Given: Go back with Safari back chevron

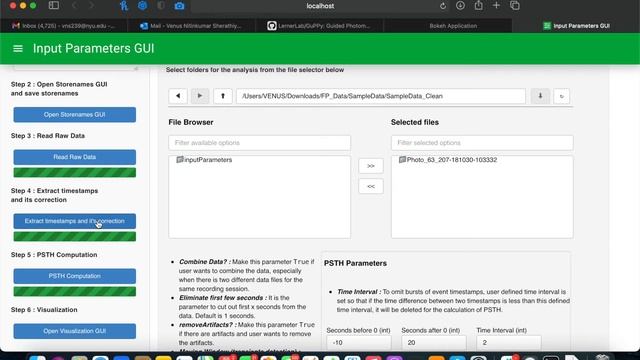Looking at the screenshot, I should tap(74, 6).
